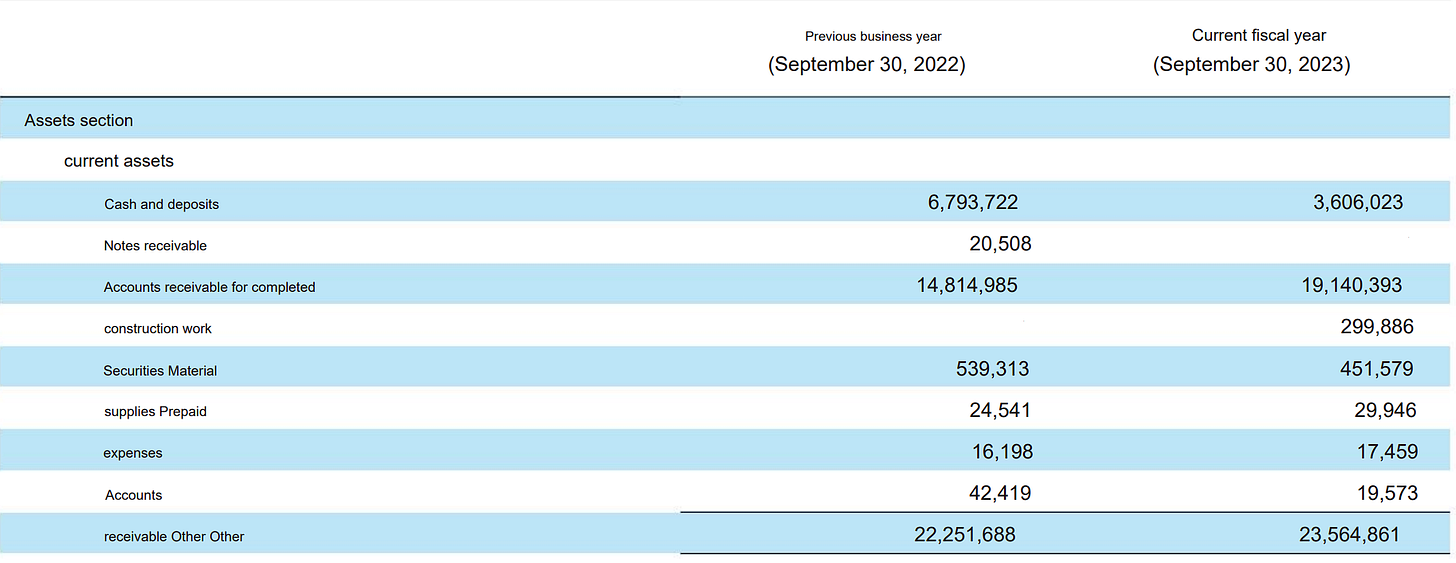Select the value 19,573
Image resolution: width=1456 pixels, height=563 pixels.
click(x=1386, y=493)
